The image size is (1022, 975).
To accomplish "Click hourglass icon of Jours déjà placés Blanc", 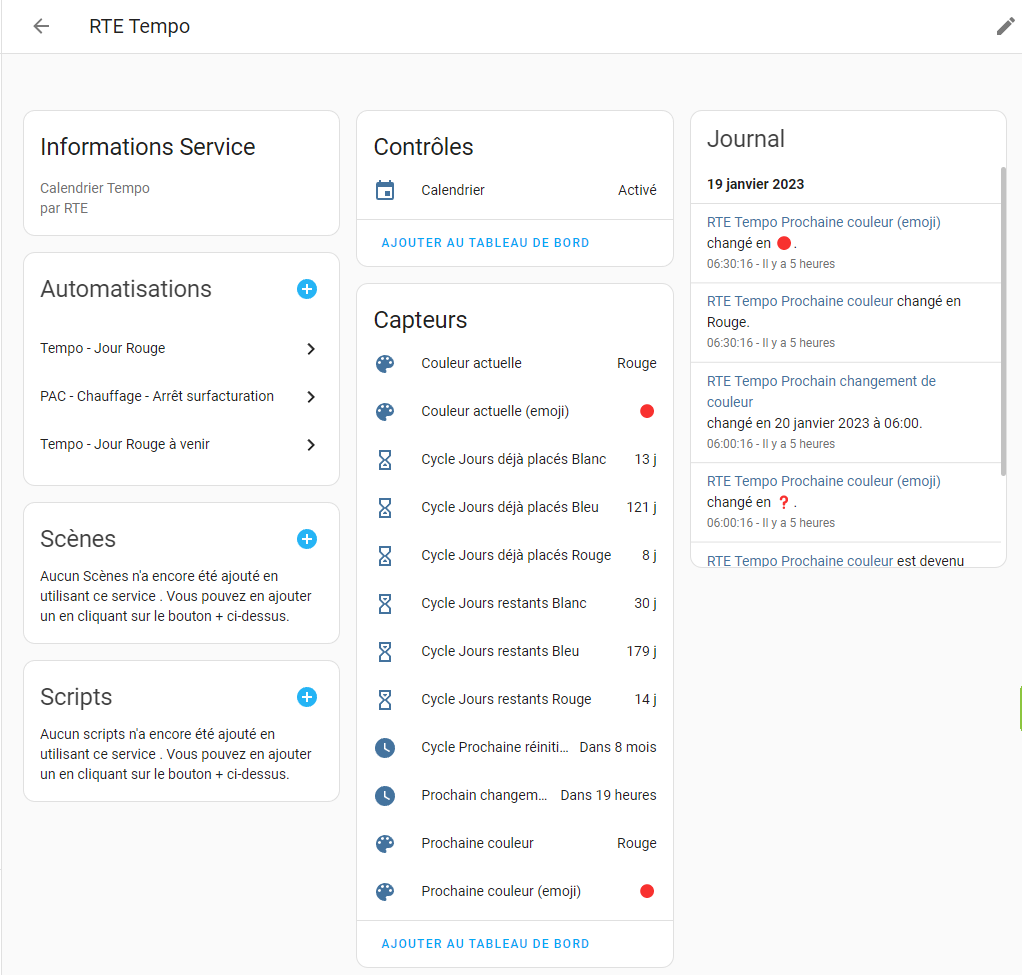I will 385,459.
